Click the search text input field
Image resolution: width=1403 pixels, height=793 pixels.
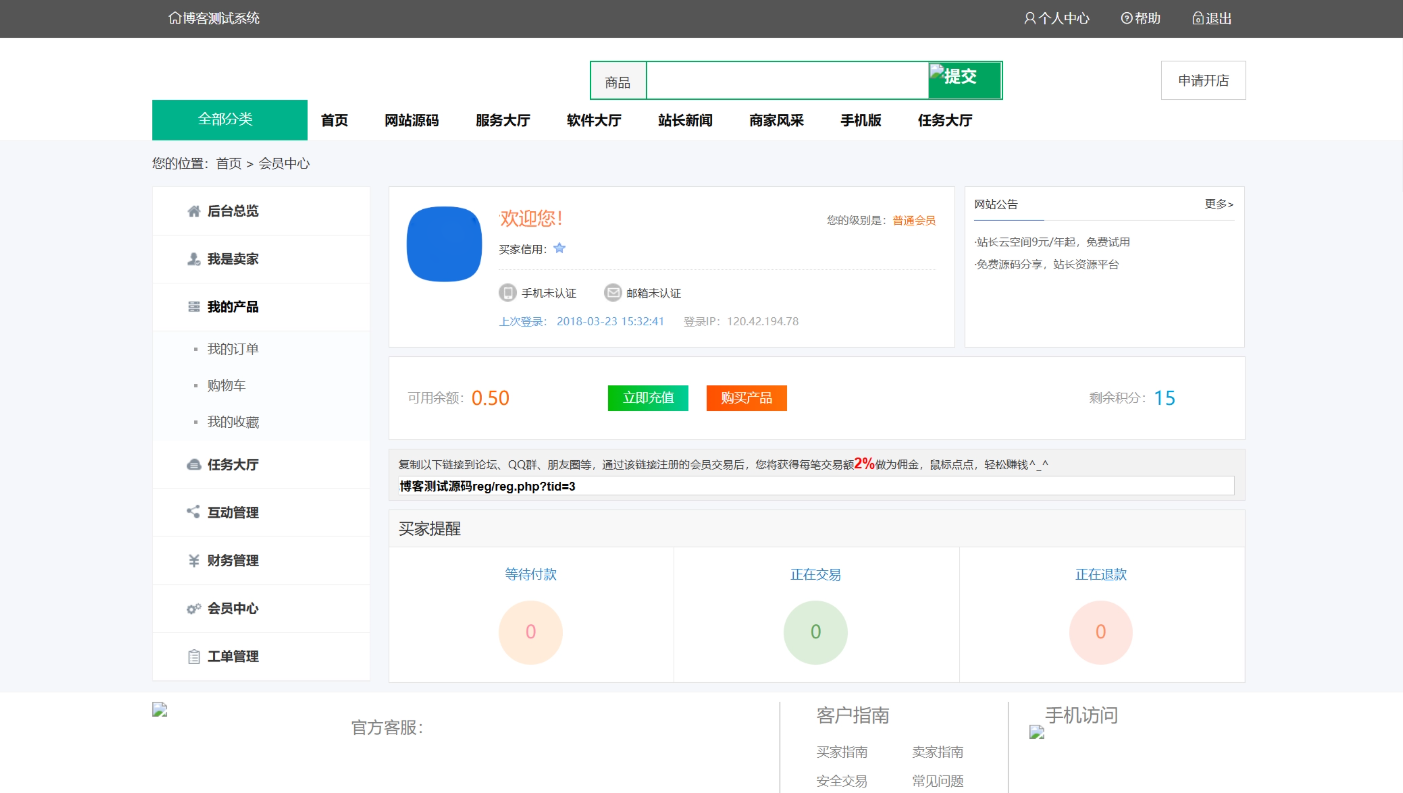(x=787, y=80)
